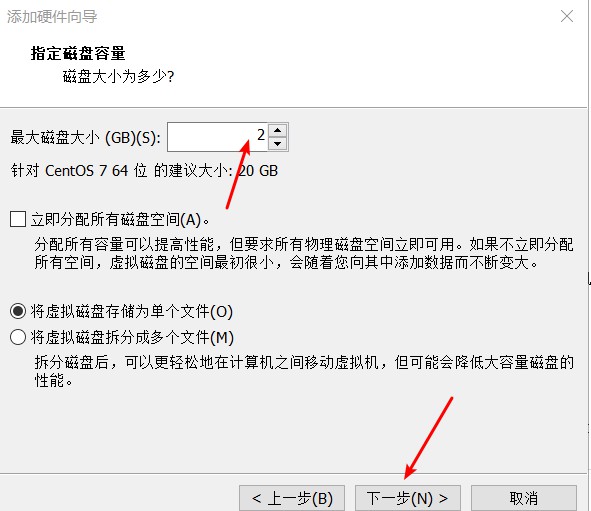
Task: Focus the 最大磁盘大小 (GB) input field
Action: (x=217, y=137)
